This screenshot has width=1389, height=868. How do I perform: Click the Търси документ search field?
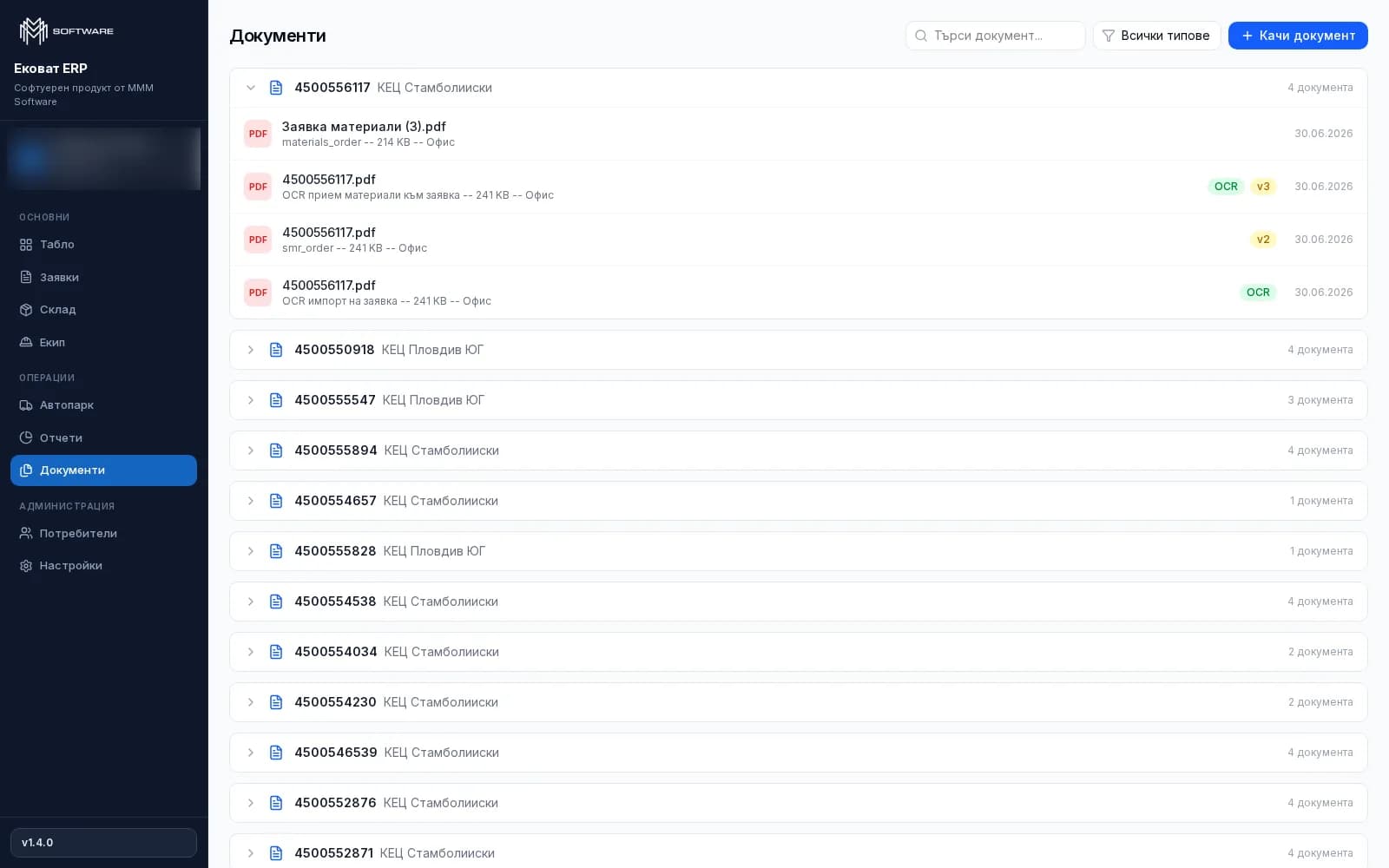pos(995,36)
